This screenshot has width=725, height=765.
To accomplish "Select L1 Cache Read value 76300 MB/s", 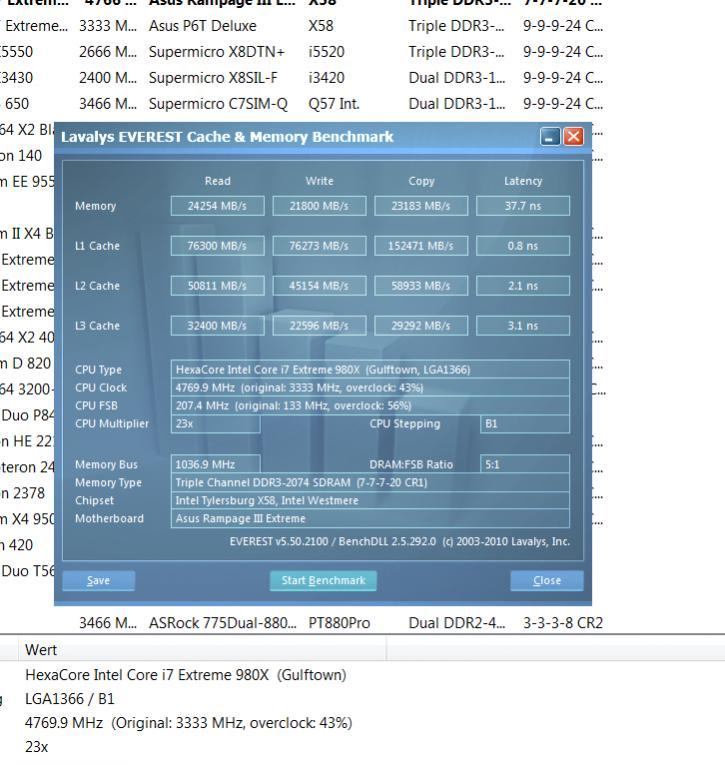I will 218,246.
